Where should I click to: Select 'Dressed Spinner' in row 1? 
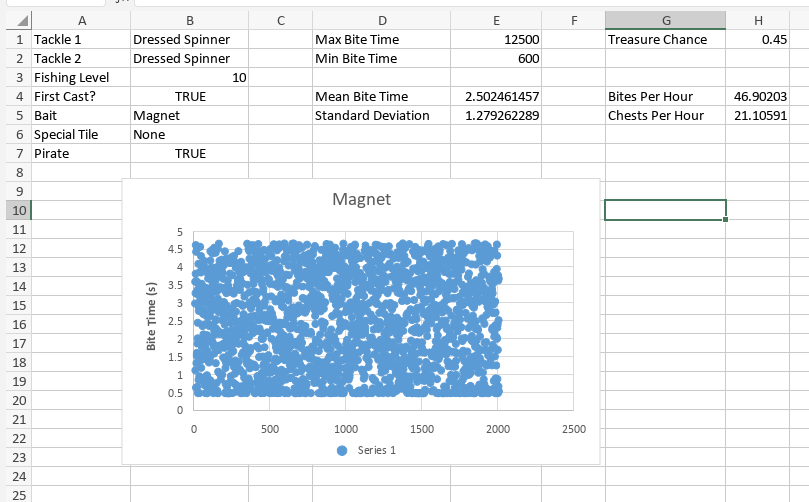coord(190,40)
